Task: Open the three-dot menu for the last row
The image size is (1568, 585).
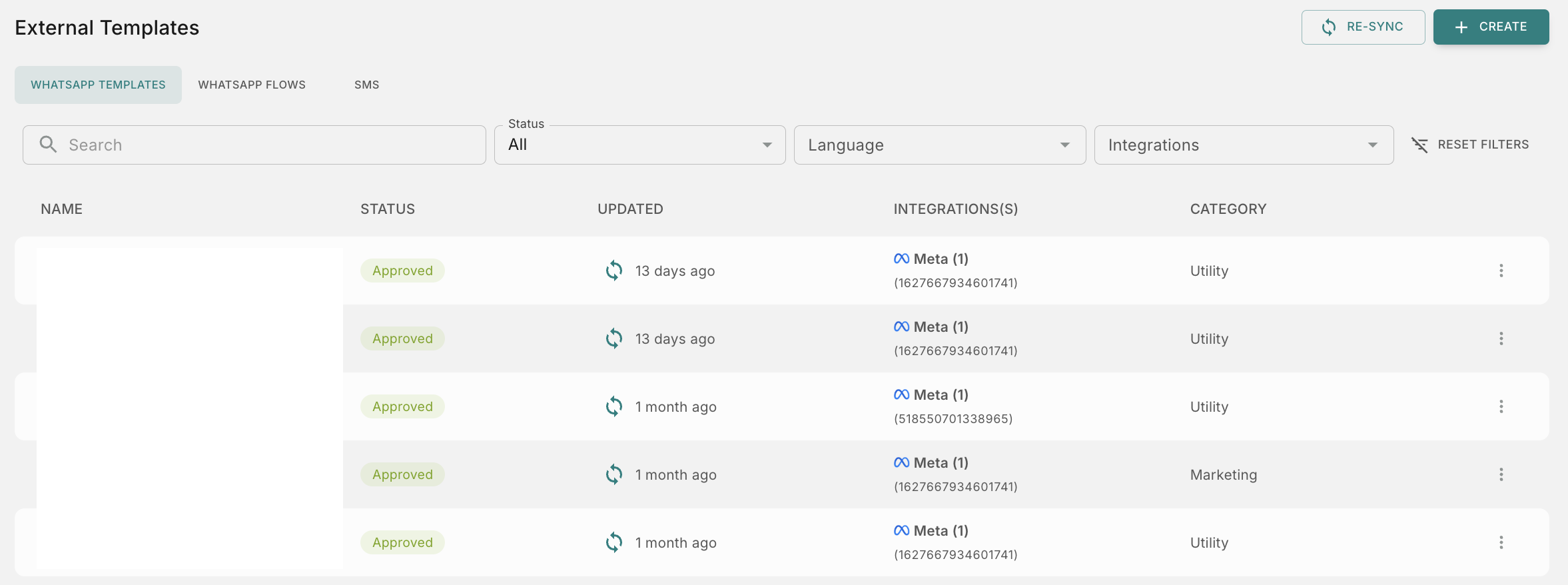Action: (x=1501, y=542)
